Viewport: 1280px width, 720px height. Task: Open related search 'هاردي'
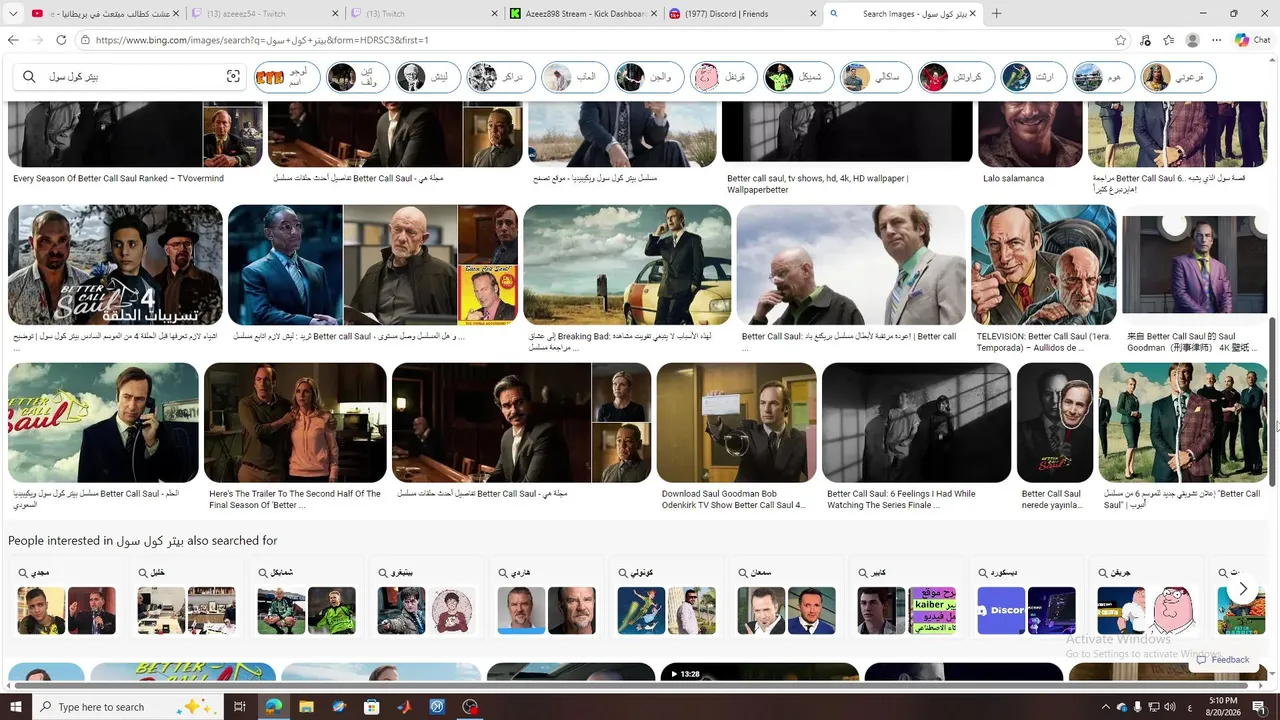point(546,598)
